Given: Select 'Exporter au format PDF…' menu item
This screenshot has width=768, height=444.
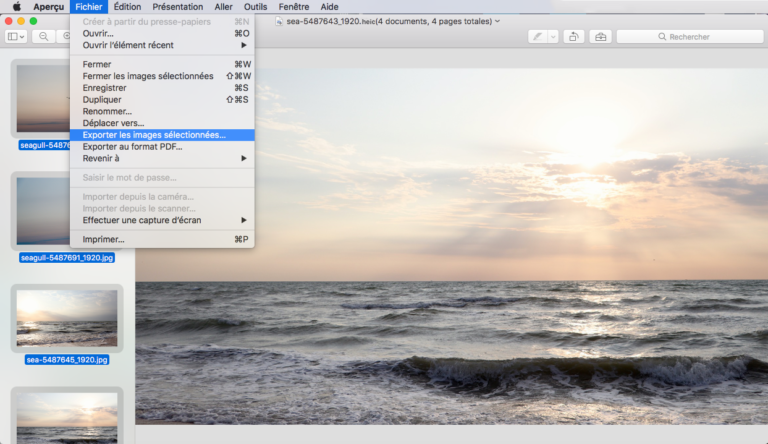Looking at the screenshot, I should 132,147.
